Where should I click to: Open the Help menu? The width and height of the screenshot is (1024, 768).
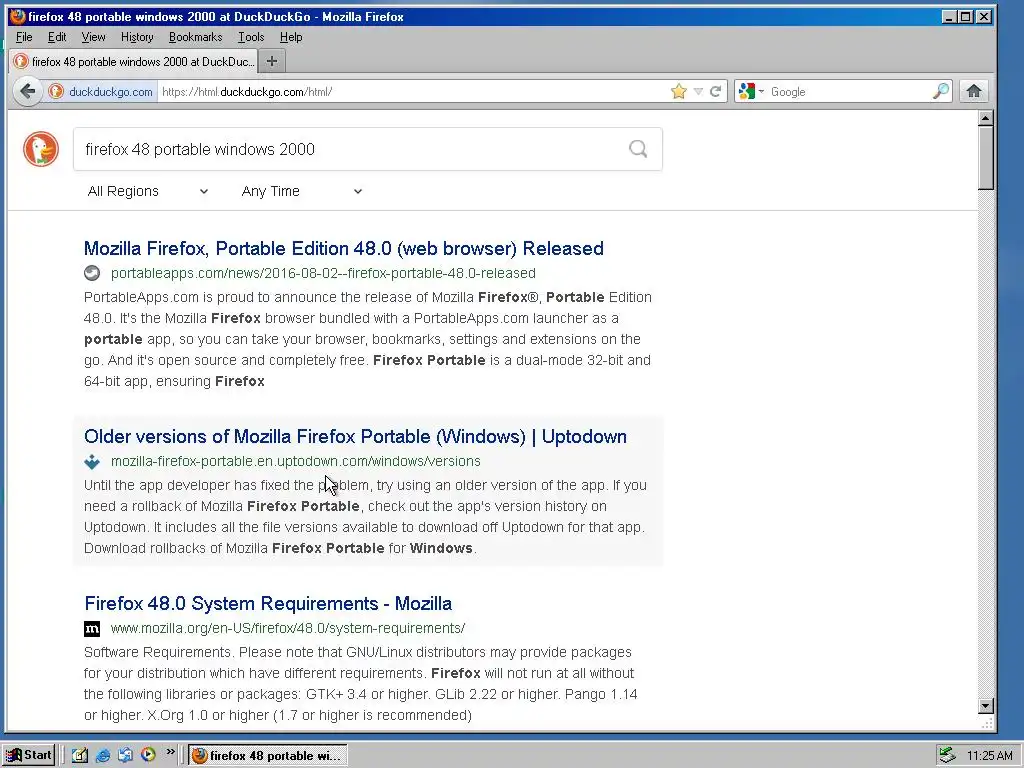click(291, 37)
